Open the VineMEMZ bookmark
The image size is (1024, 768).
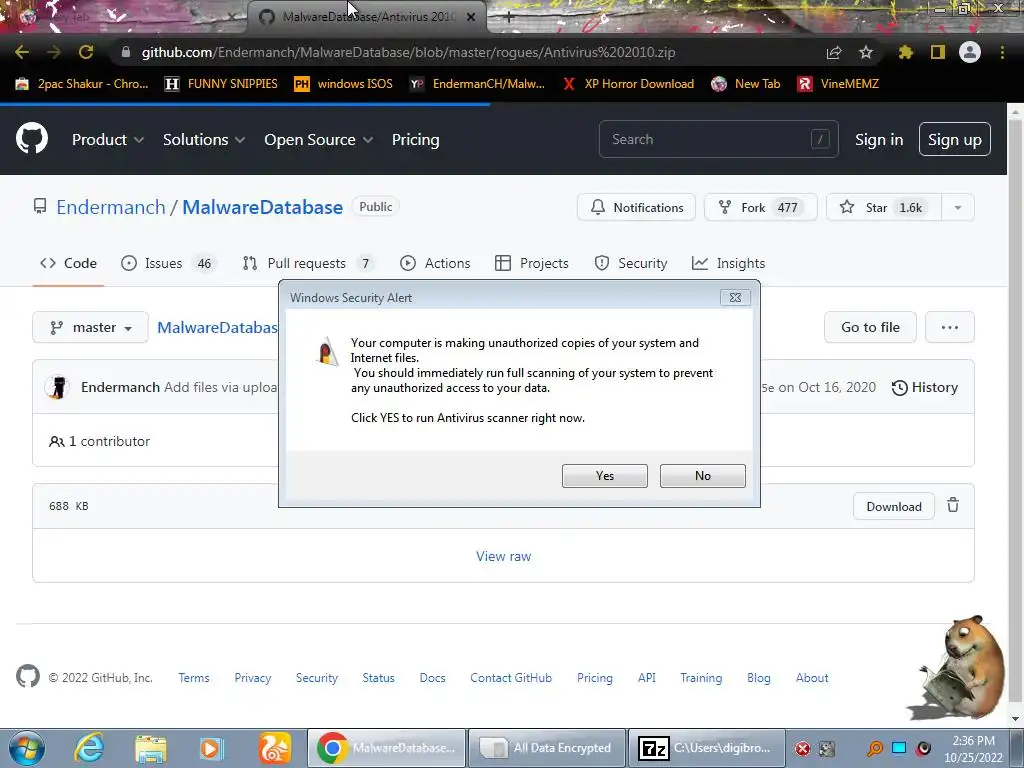pyautogui.click(x=839, y=84)
